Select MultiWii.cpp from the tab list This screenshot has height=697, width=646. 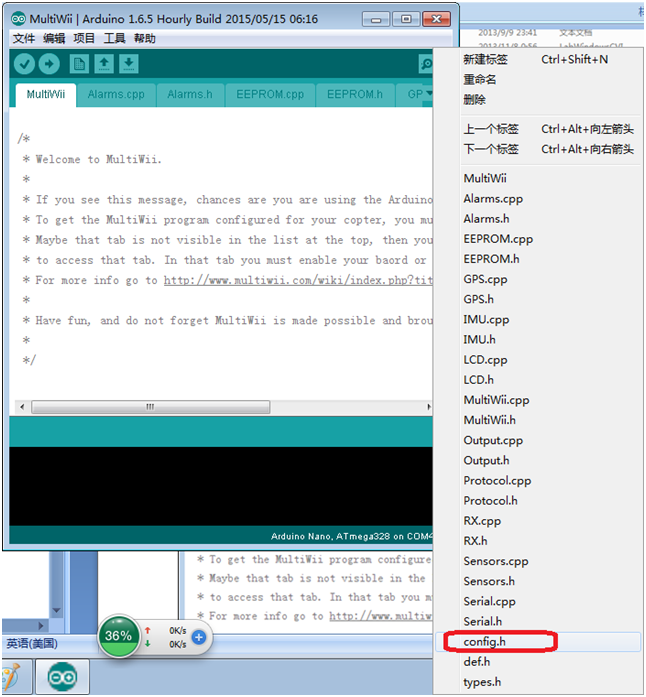[x=538, y=400]
